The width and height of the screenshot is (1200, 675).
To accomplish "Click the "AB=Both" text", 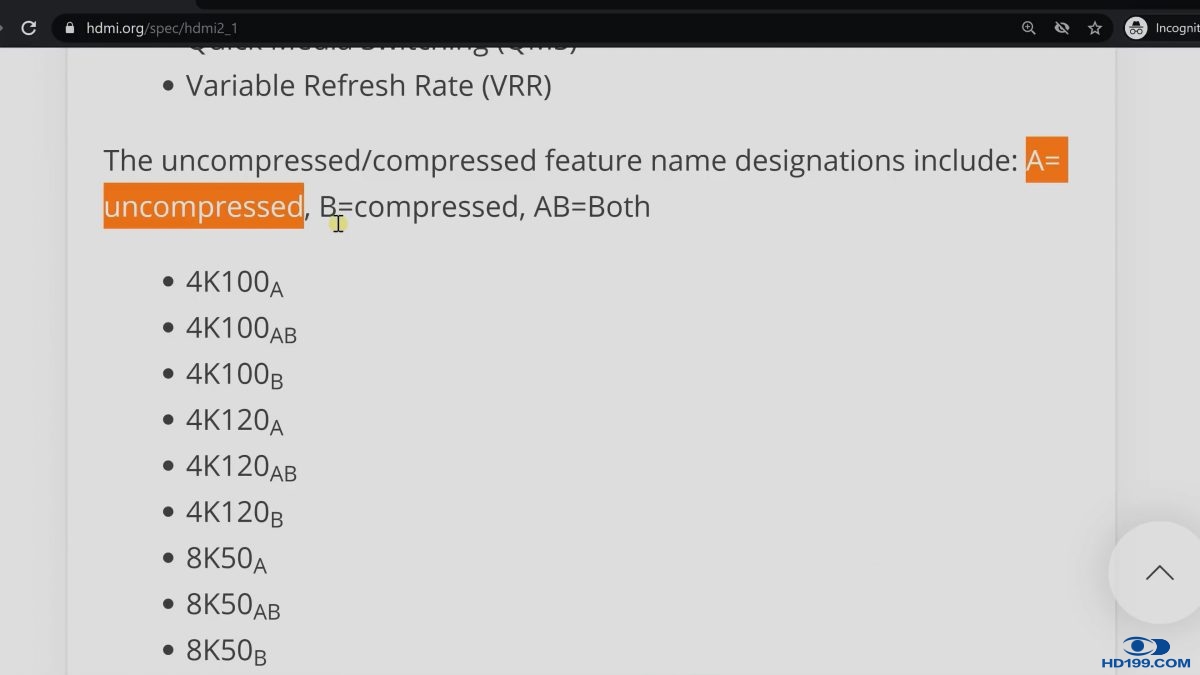I will (x=592, y=206).
